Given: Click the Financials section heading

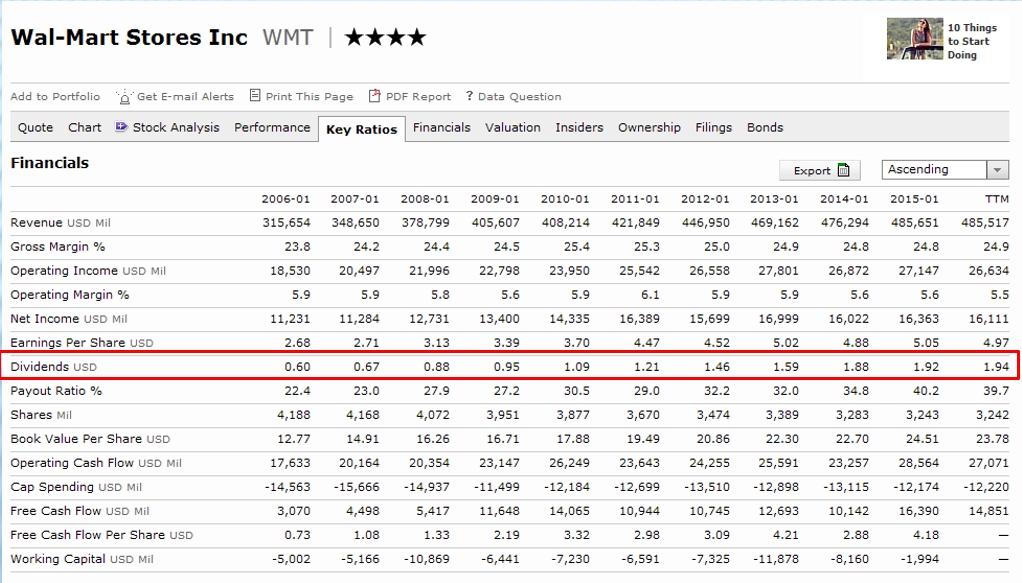Looking at the screenshot, I should coord(50,163).
